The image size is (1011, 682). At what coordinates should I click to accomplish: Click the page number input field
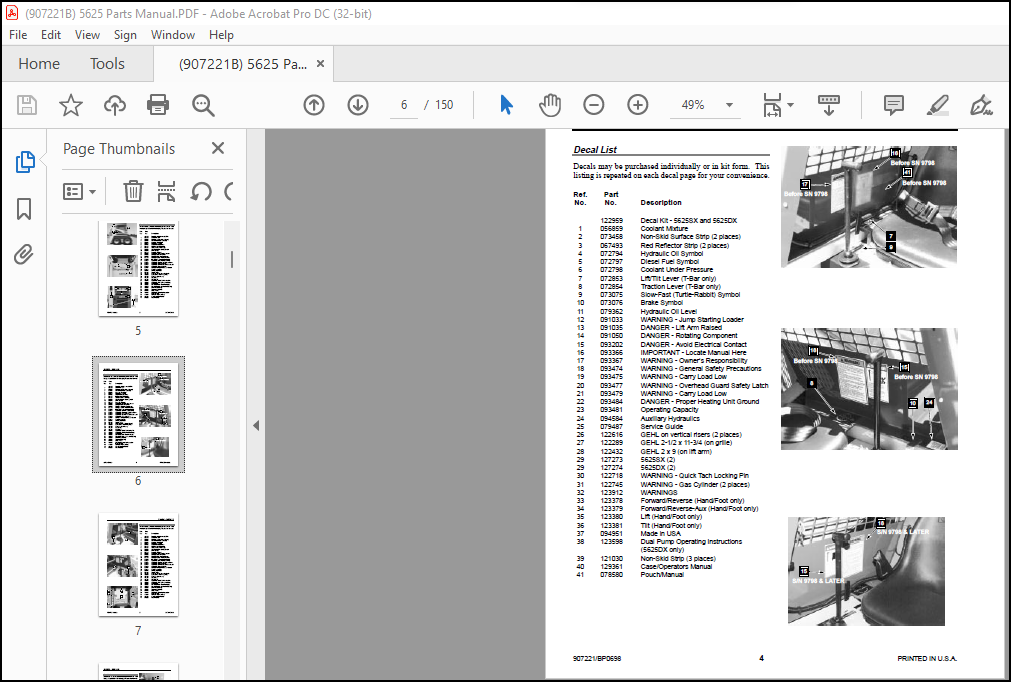point(404,105)
